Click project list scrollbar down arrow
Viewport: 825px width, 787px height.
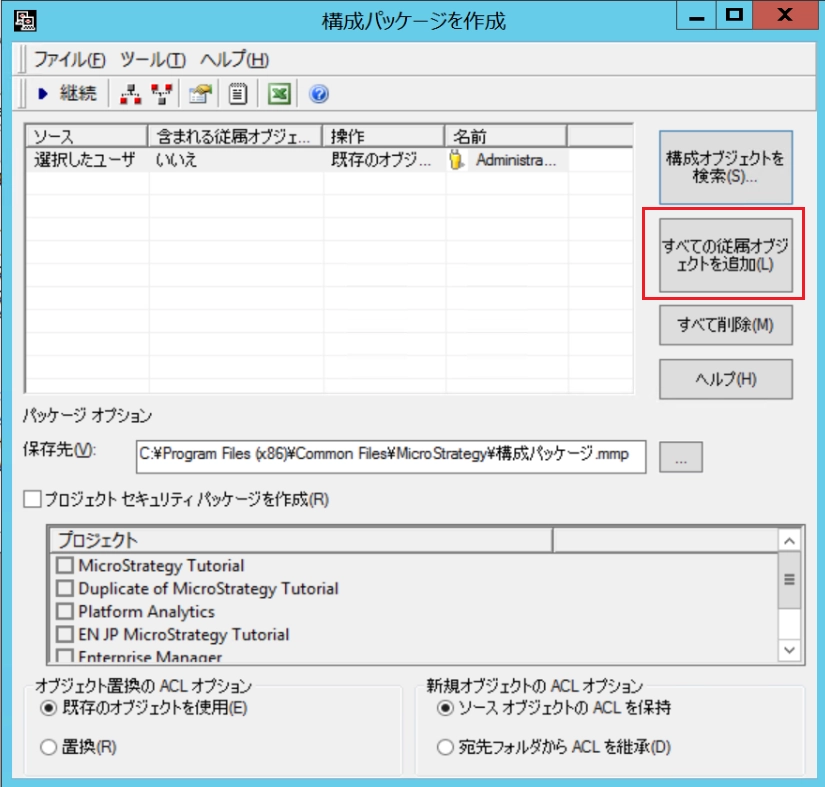(789, 650)
